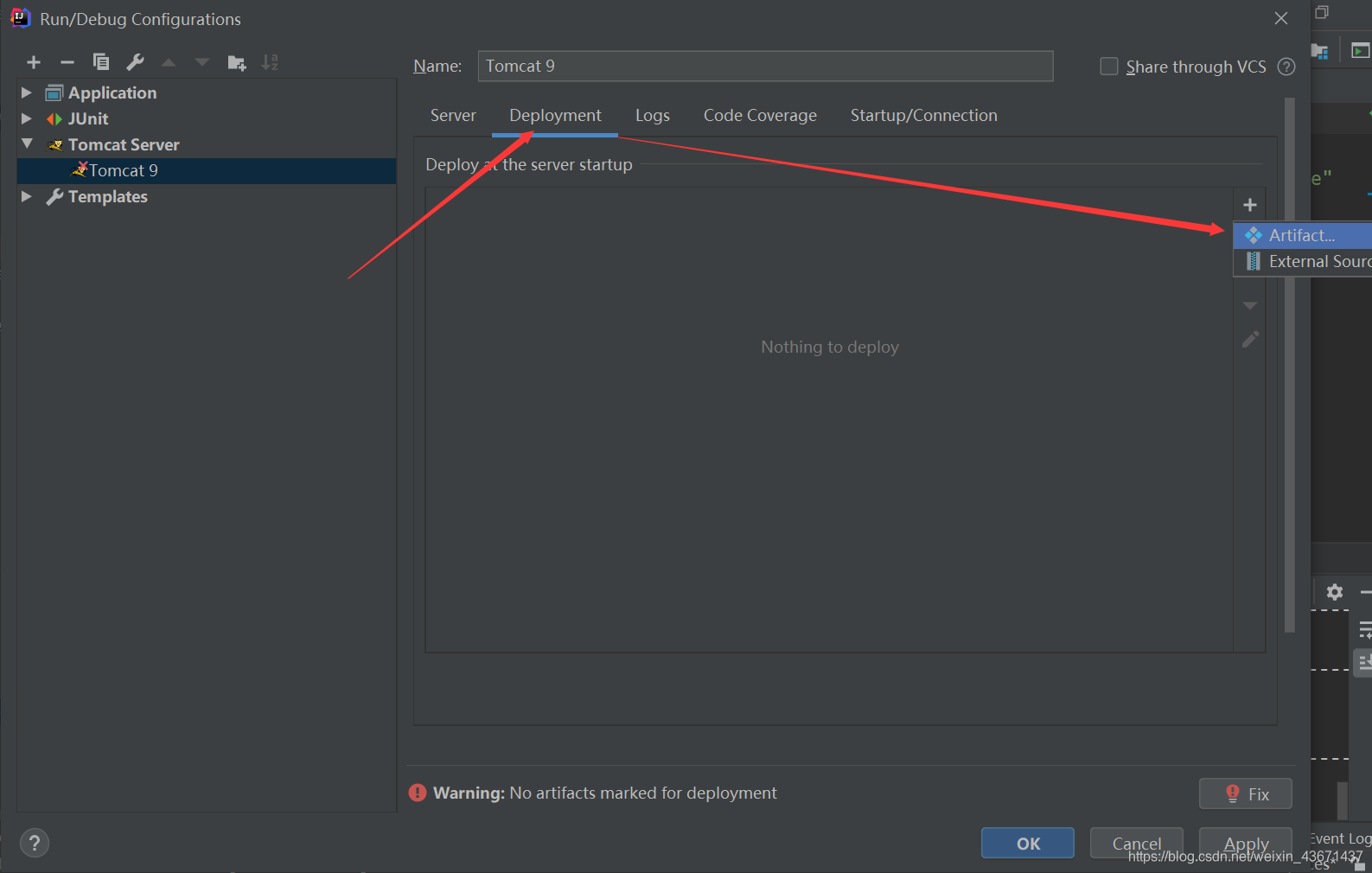Open the Logs tab
Screen dimensions: 1372x873
click(x=653, y=115)
